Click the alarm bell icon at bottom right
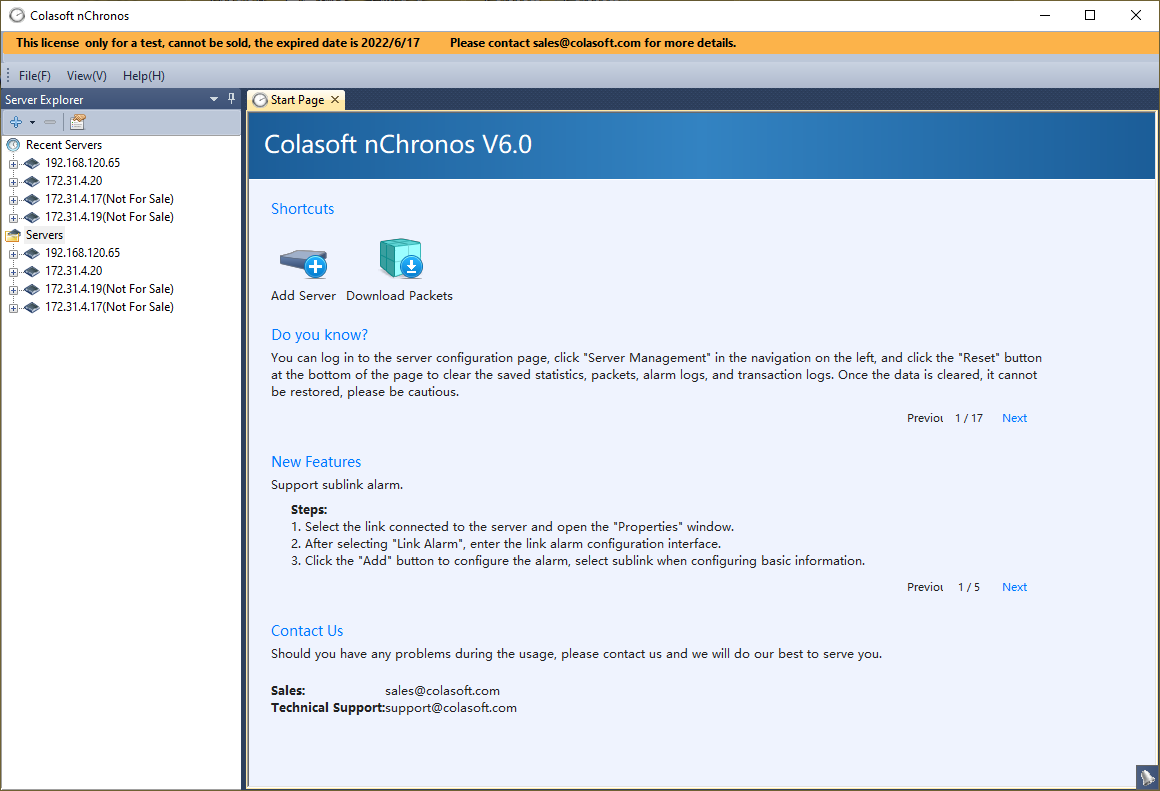This screenshot has width=1160, height=791. (x=1147, y=777)
